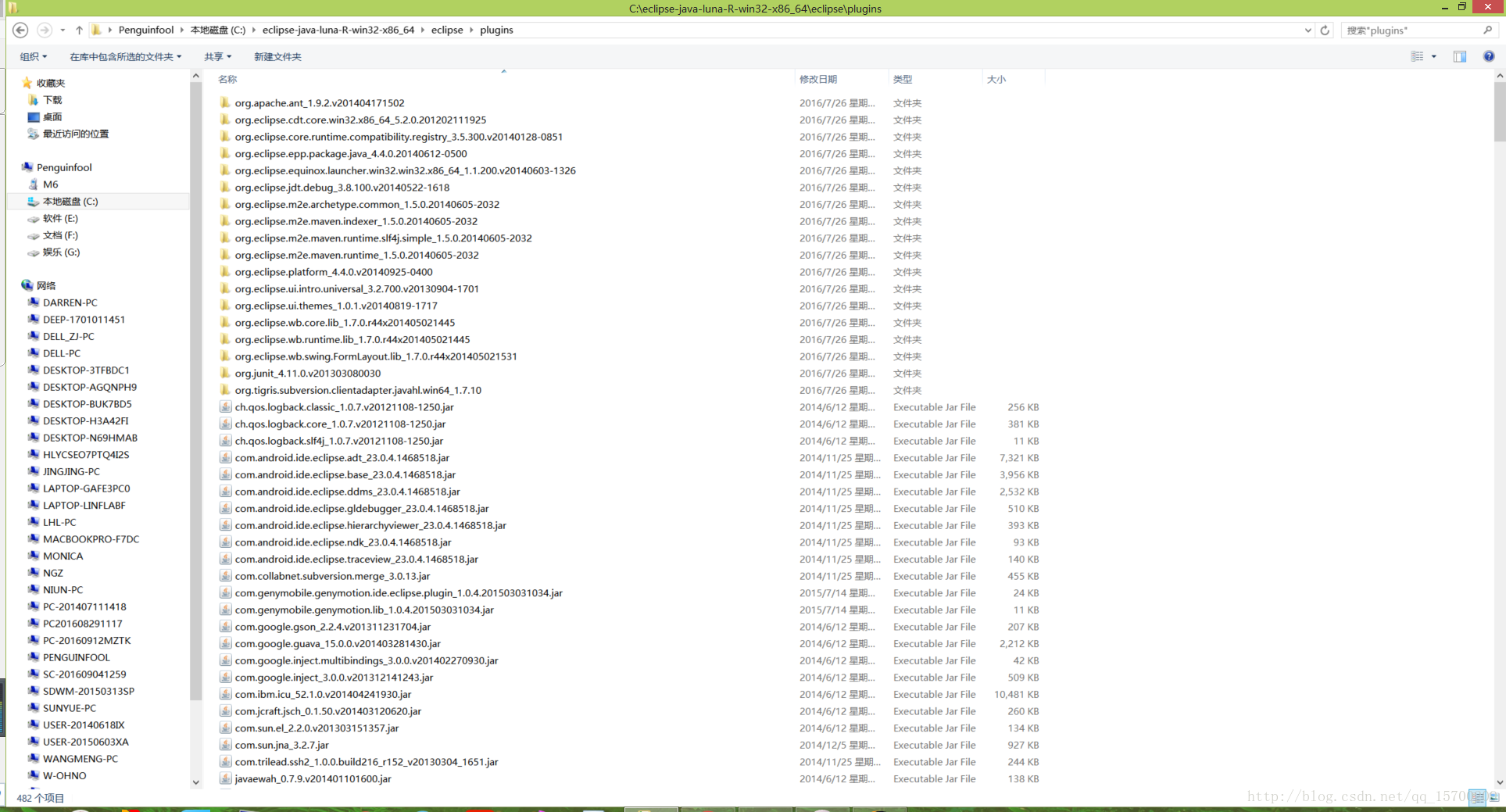The width and height of the screenshot is (1506, 812).
Task: Open 最近访问的位置 in favorites
Action: coord(75,134)
